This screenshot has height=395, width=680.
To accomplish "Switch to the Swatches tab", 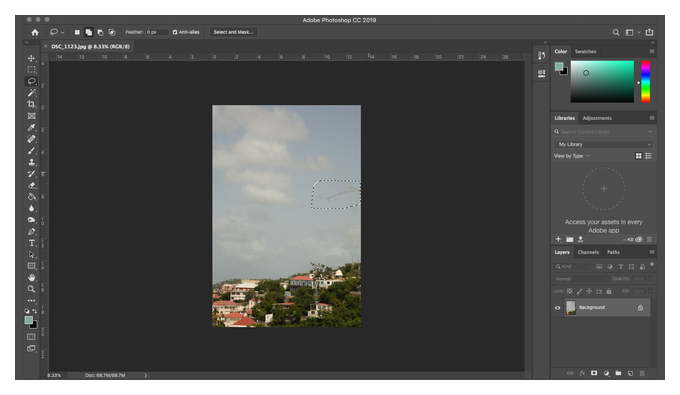I will tap(585, 51).
